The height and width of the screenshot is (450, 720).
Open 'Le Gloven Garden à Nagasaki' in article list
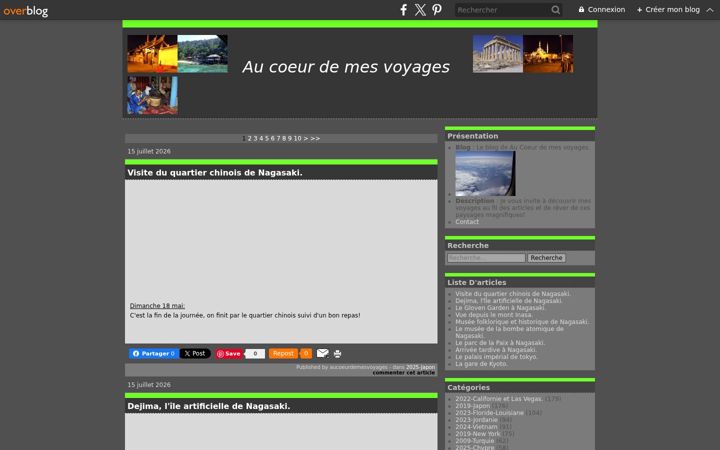tap(500, 308)
